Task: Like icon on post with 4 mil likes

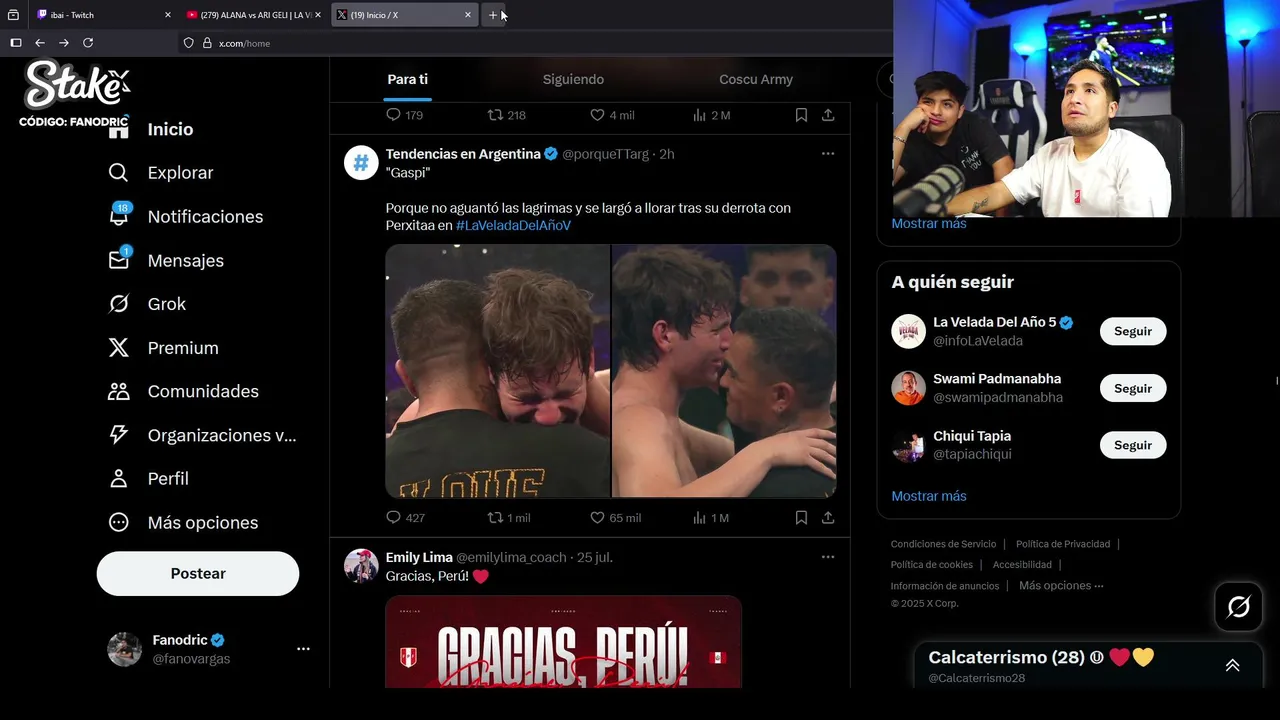Action: pos(597,115)
